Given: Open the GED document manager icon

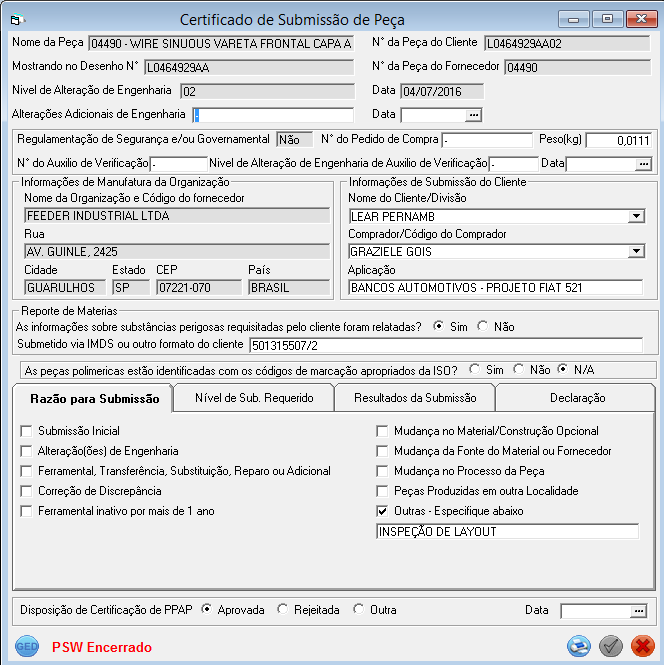Looking at the screenshot, I should [27, 646].
